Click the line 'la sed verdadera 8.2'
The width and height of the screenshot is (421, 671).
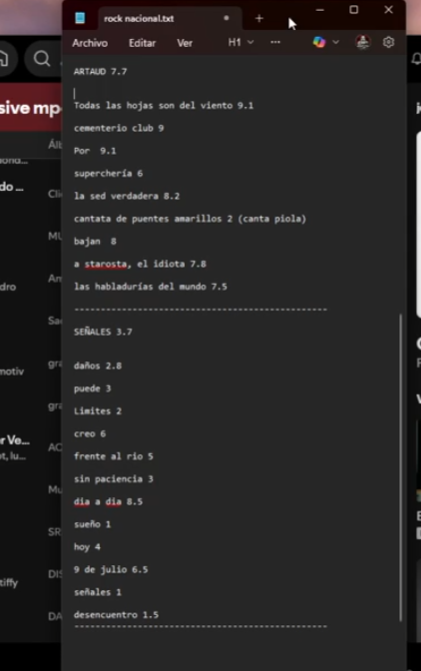(x=127, y=196)
